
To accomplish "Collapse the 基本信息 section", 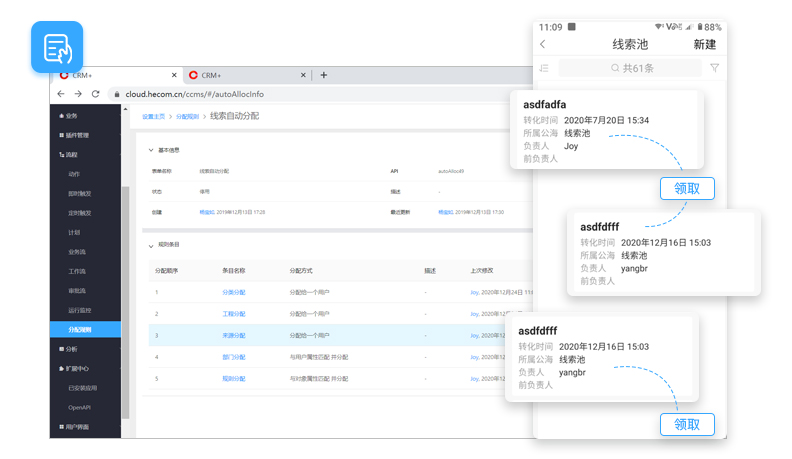I will coord(150,150).
